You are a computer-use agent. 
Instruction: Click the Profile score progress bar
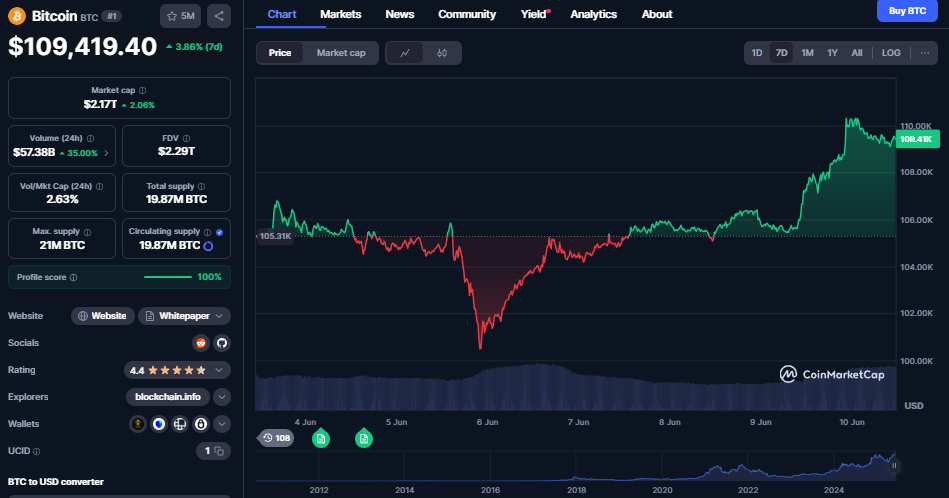168,277
